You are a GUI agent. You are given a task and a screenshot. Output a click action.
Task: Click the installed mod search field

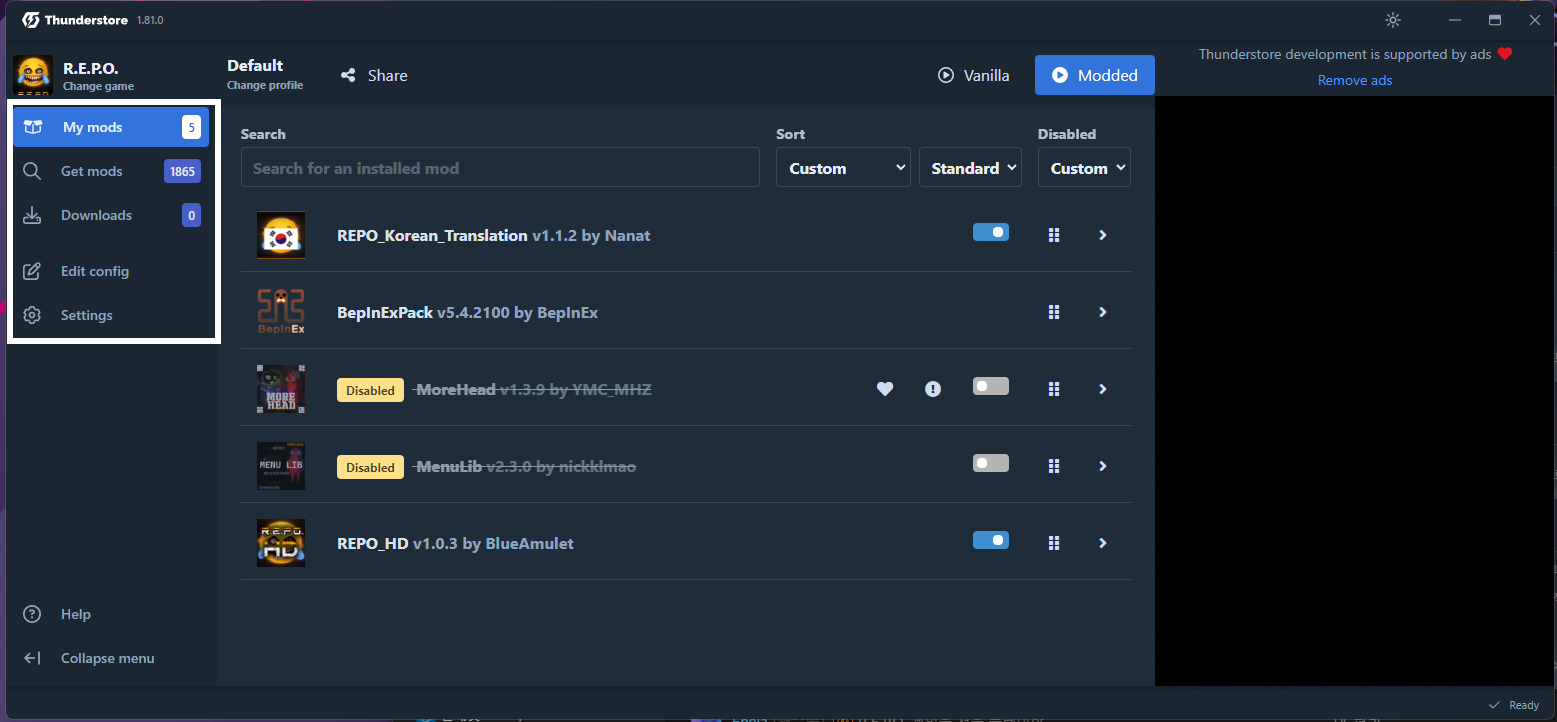[x=500, y=168]
